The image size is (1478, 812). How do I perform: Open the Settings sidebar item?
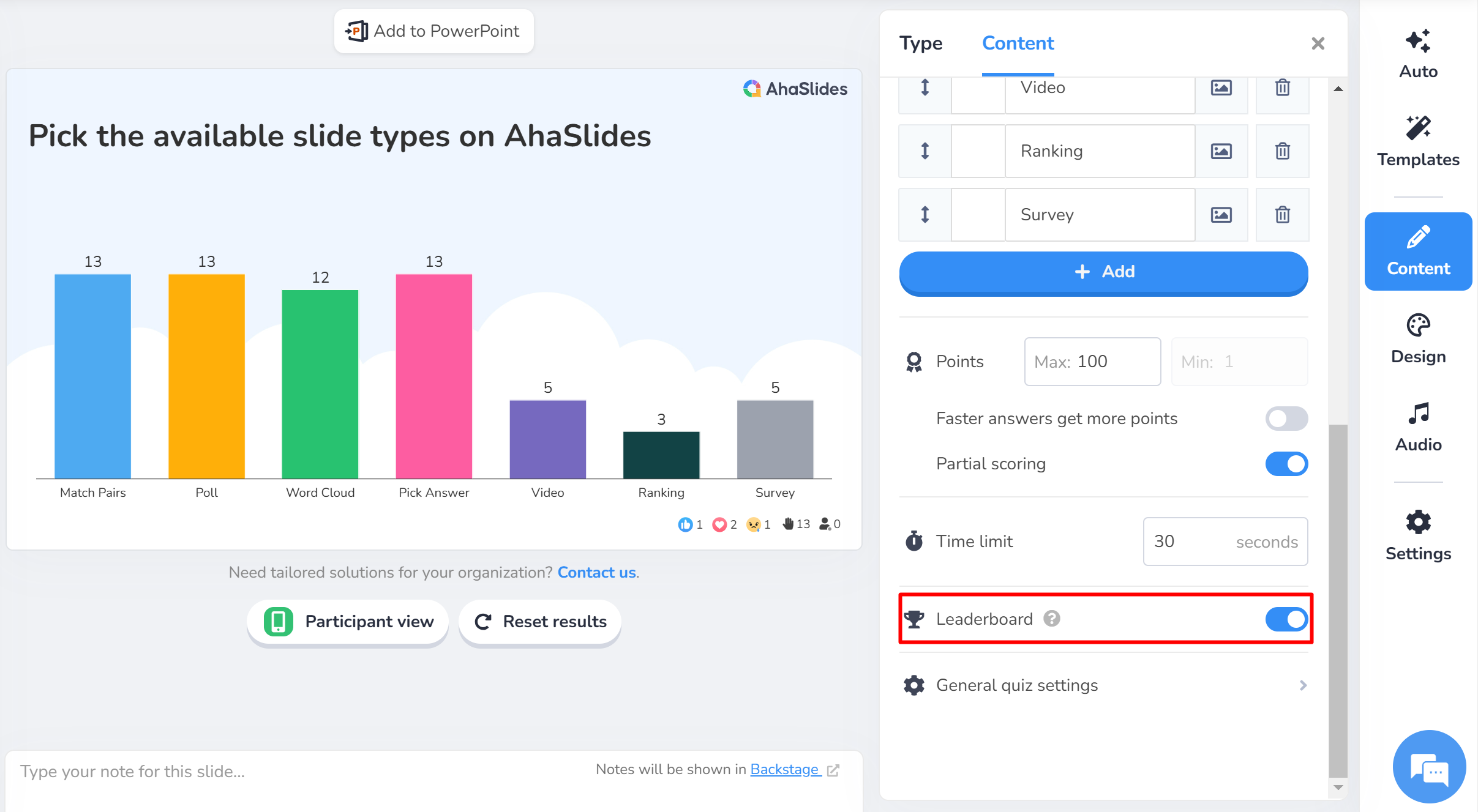pyautogui.click(x=1418, y=536)
